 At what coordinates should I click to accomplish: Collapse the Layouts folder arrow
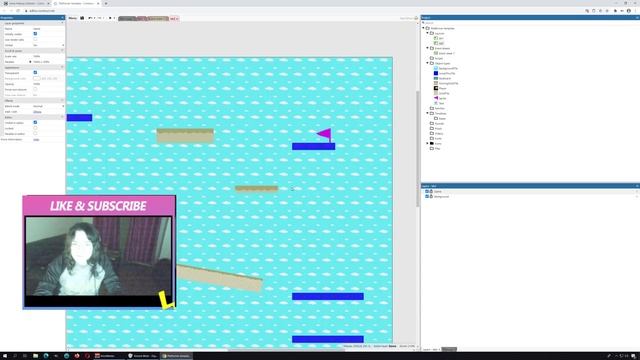(428, 33)
